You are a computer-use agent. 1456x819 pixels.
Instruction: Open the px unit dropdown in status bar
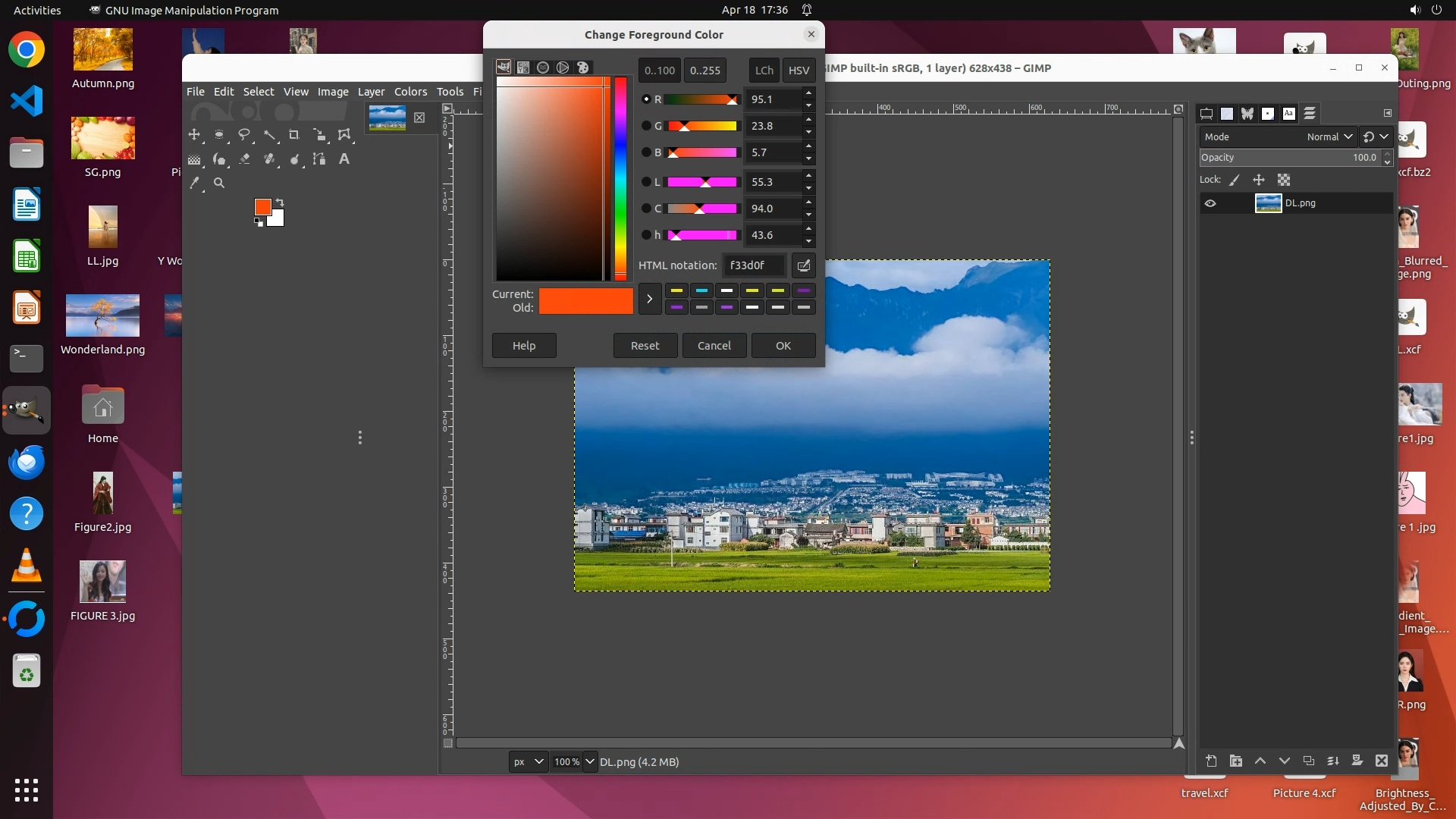pos(528,761)
